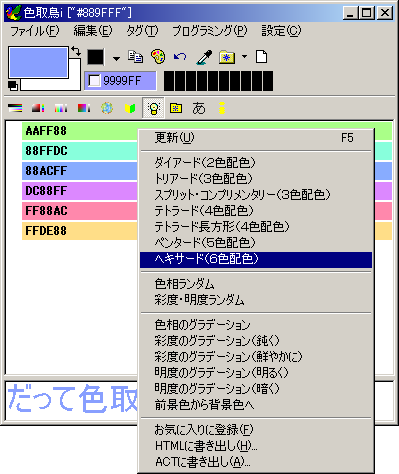Image resolution: width=399 pixels, height=474 pixels.
Task: Click ACTに書き出し(A)... menu entry
Action: click(256, 461)
